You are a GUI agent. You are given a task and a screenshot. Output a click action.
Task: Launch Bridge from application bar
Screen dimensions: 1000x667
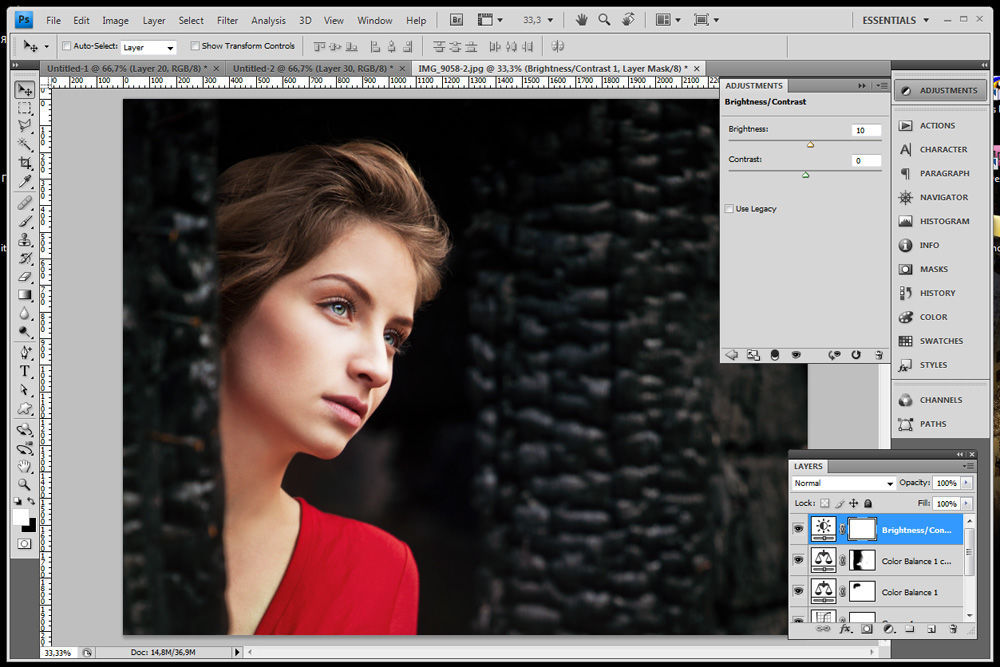point(457,20)
